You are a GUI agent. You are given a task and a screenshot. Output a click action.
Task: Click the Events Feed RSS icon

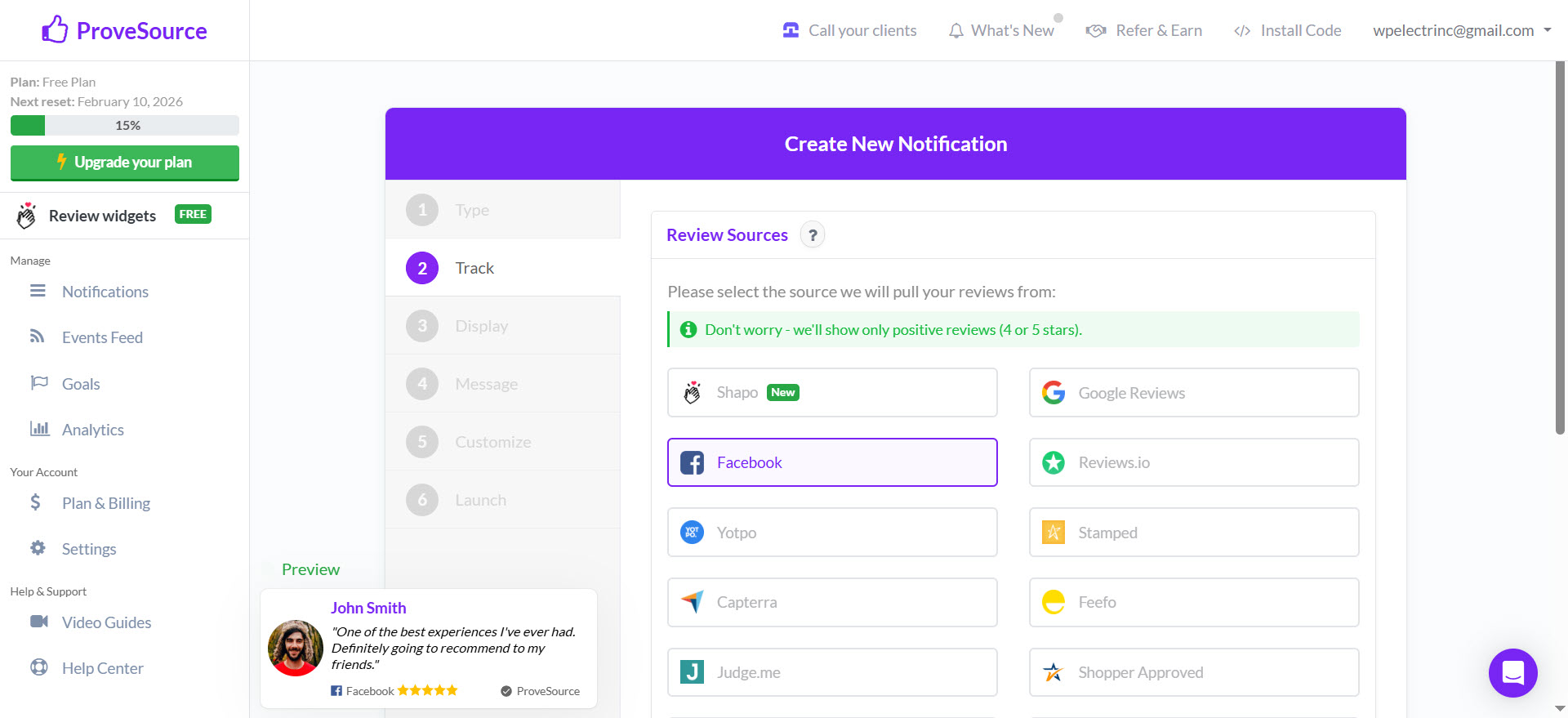pyautogui.click(x=38, y=337)
